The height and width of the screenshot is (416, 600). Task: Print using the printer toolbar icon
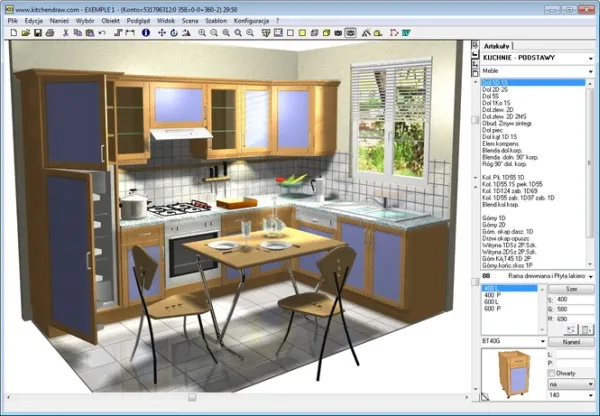click(50, 33)
